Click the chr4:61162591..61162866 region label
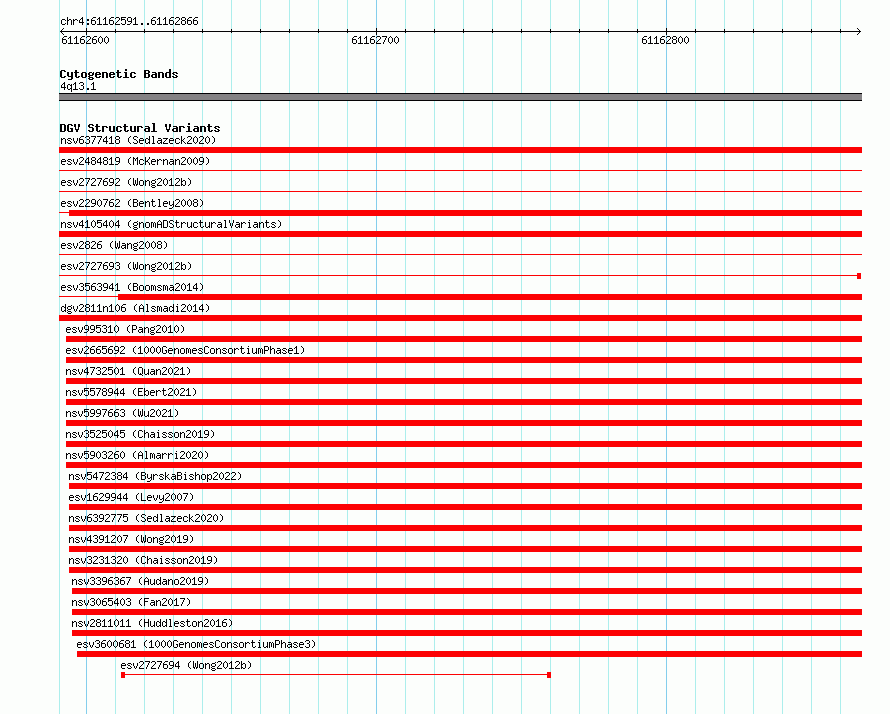Screen dimensions: 890x714 tap(129, 21)
